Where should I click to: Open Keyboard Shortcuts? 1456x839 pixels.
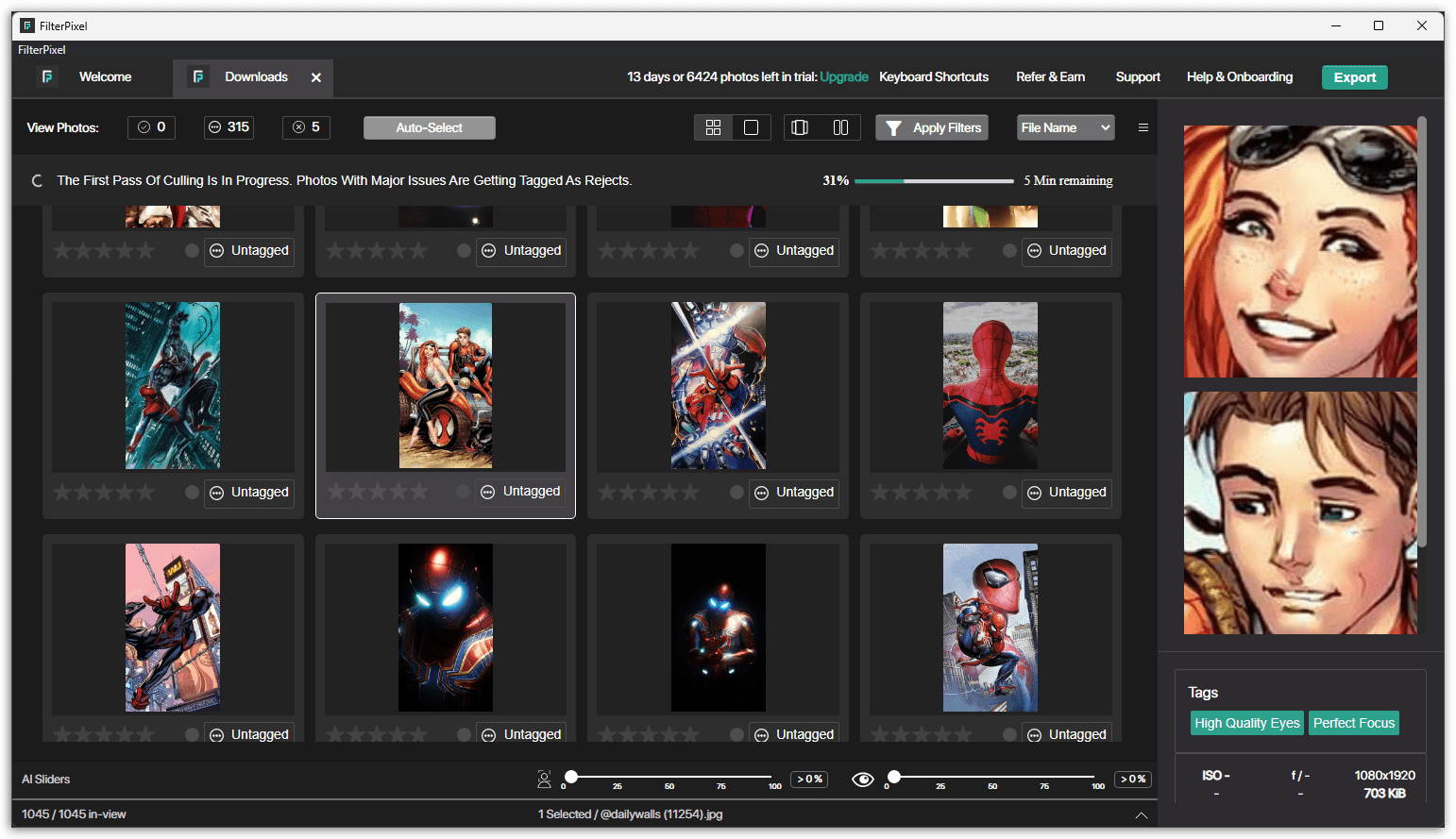click(934, 77)
